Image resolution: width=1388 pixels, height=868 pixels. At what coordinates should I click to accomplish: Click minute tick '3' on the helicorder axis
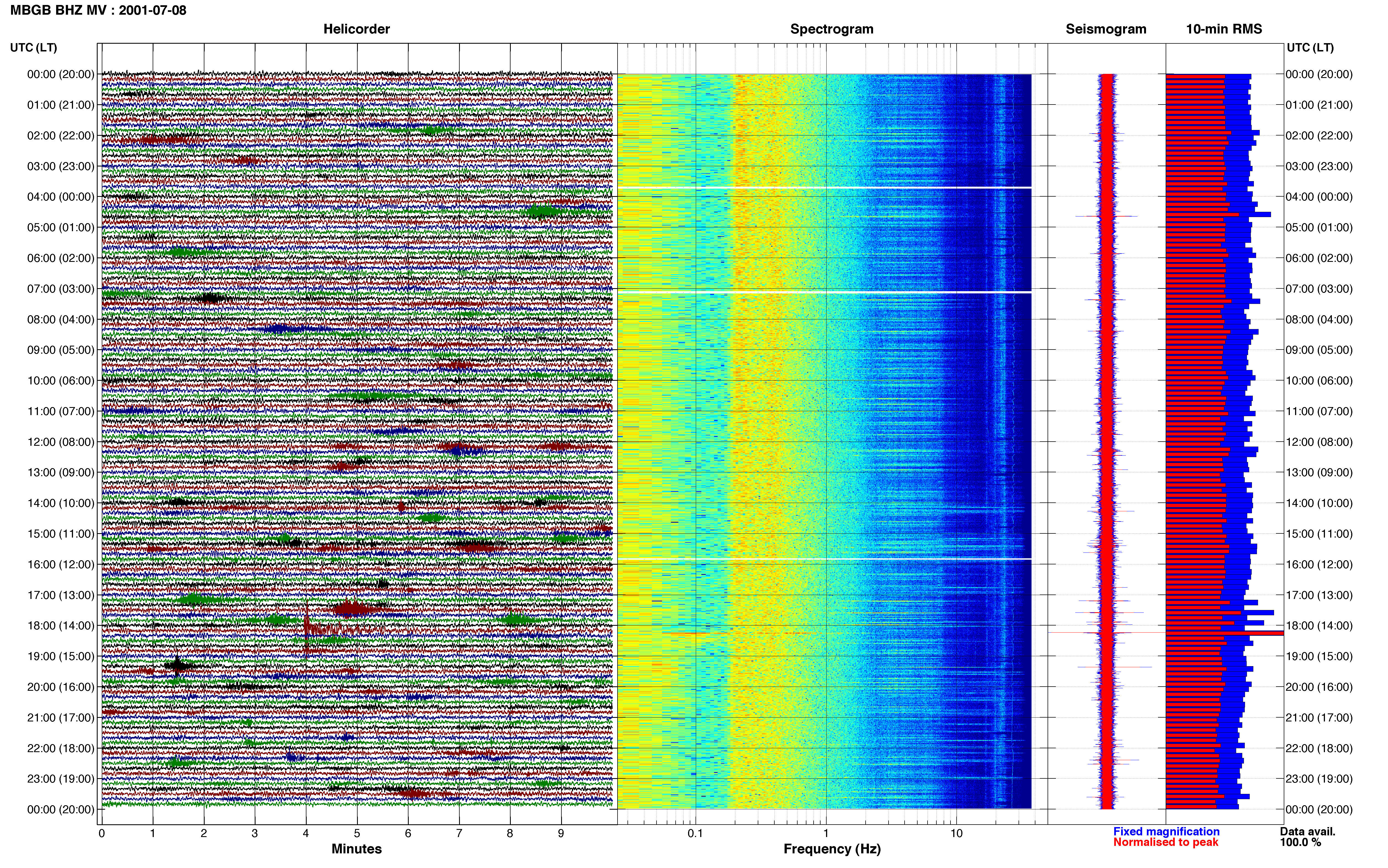click(x=255, y=833)
